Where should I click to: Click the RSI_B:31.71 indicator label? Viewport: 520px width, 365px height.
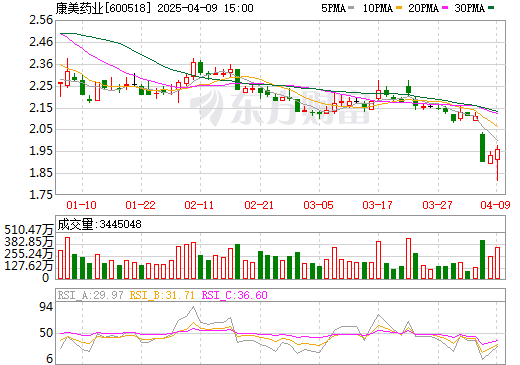(x=162, y=295)
